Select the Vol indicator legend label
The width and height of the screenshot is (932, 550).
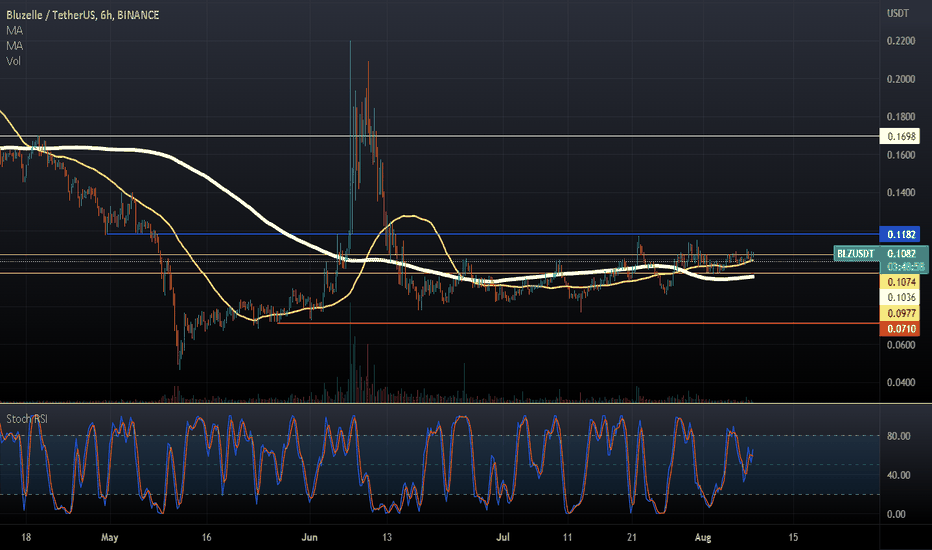(13, 61)
